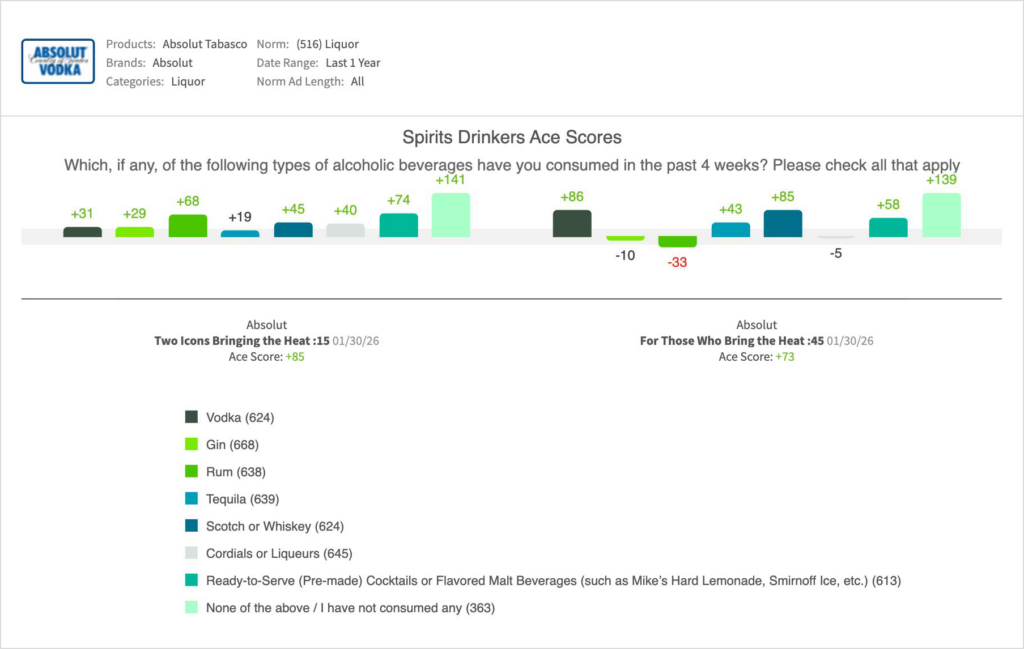
Task: Click the Absolut Vodka logo
Action: 58,61
